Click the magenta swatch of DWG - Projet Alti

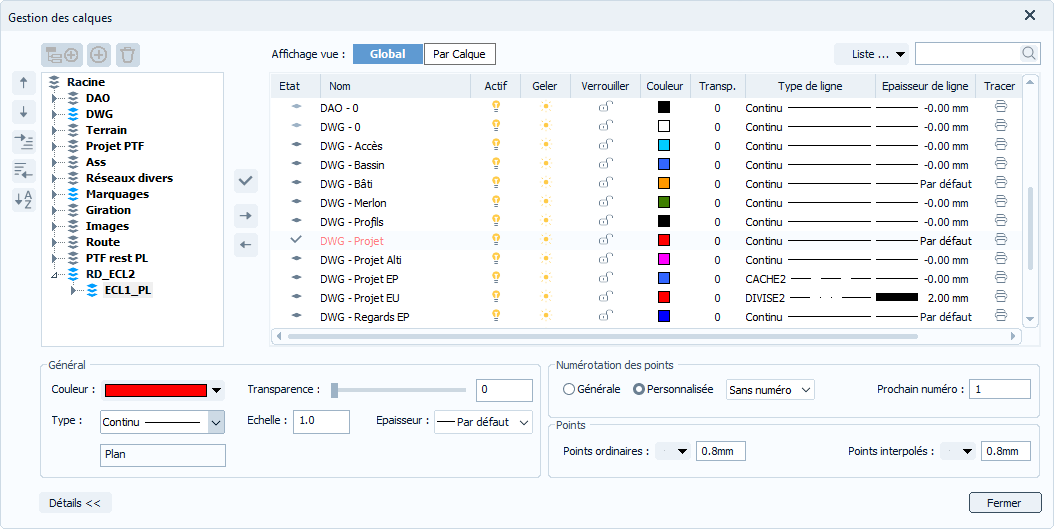click(664, 259)
